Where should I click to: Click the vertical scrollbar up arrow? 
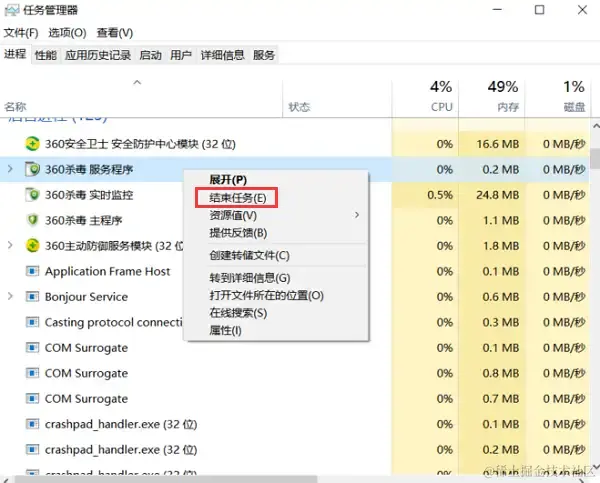[596, 125]
